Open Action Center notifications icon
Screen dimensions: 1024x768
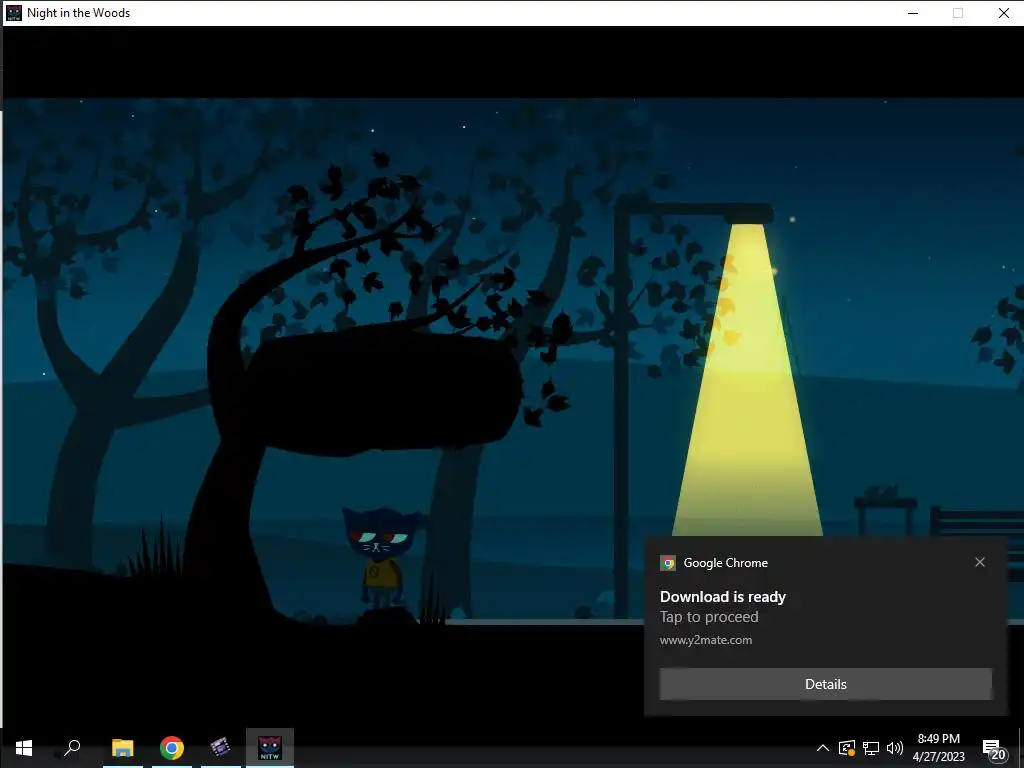pyautogui.click(x=994, y=748)
